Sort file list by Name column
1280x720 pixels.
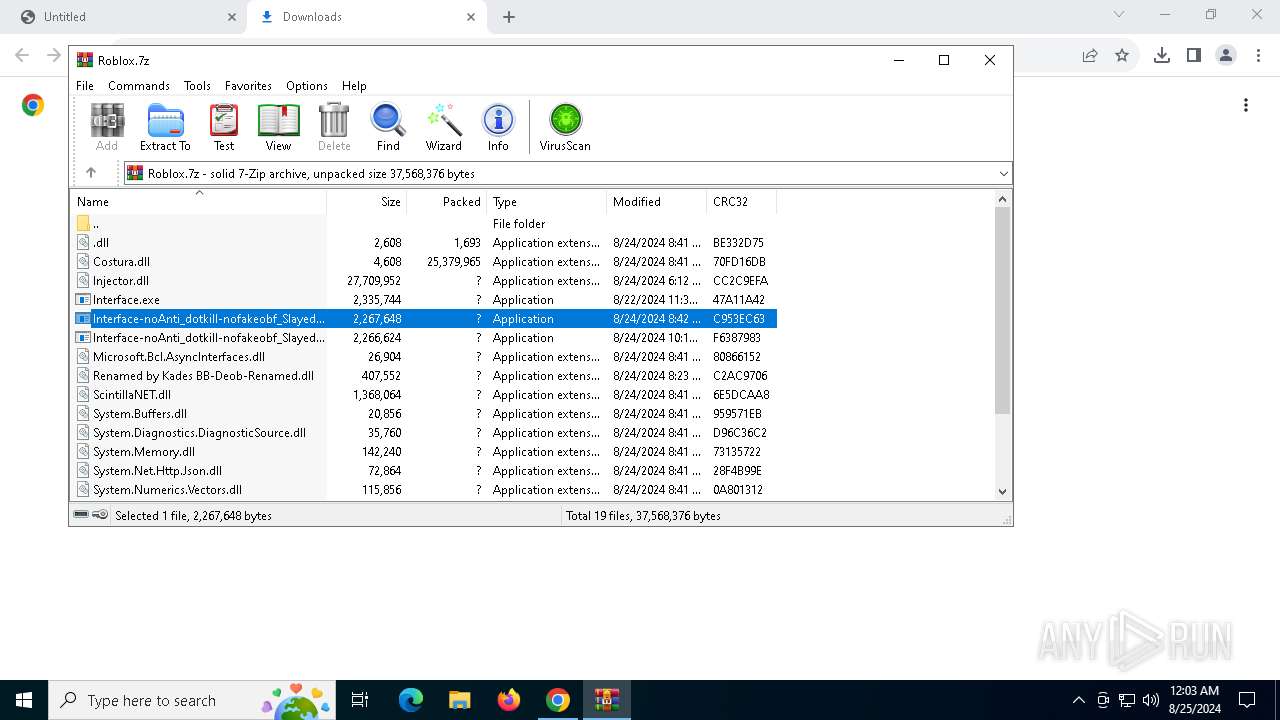point(198,201)
